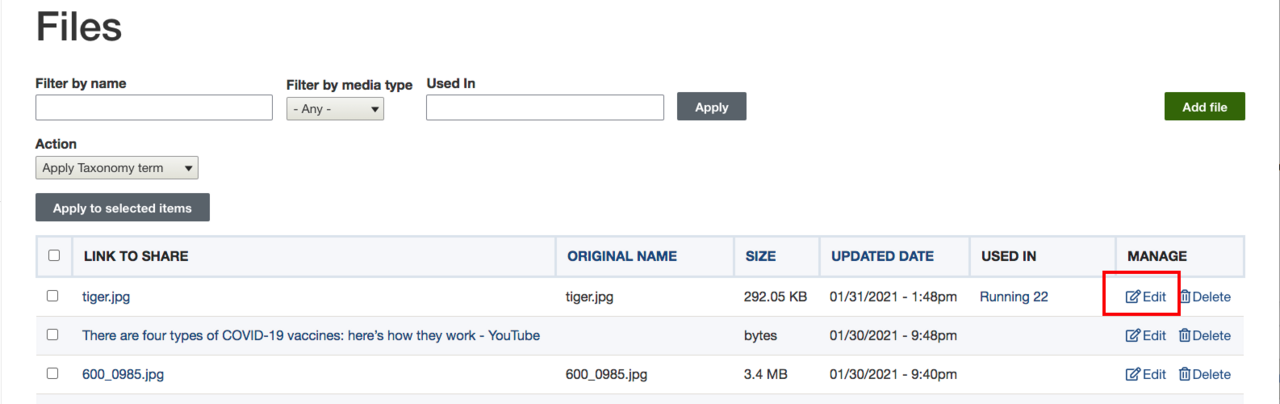Image resolution: width=1280 pixels, height=404 pixels.
Task: Open the Filter by media type dropdown
Action: 335,108
